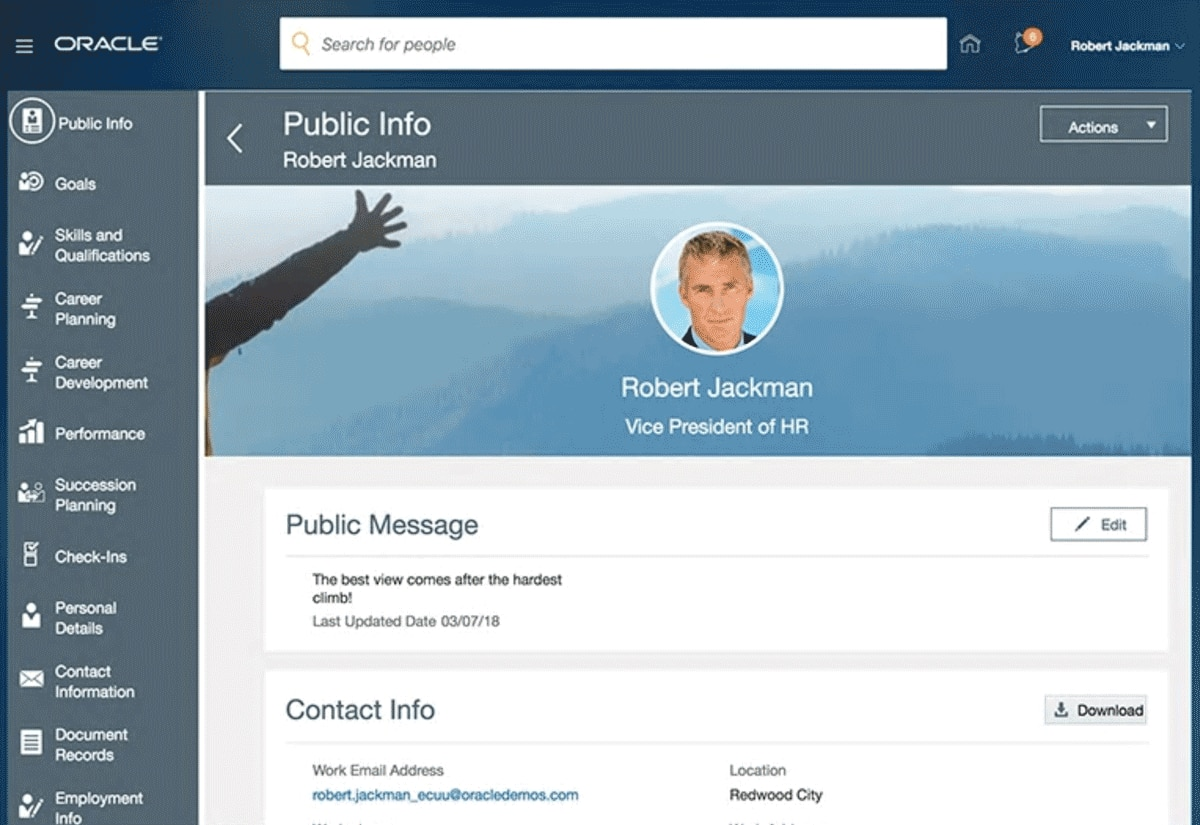
Task: Click the robert.jackman work email link
Action: (x=445, y=796)
